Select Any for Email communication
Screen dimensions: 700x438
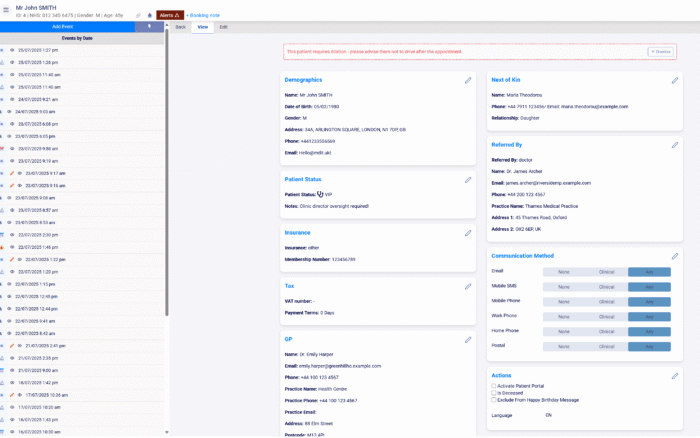[649, 272]
